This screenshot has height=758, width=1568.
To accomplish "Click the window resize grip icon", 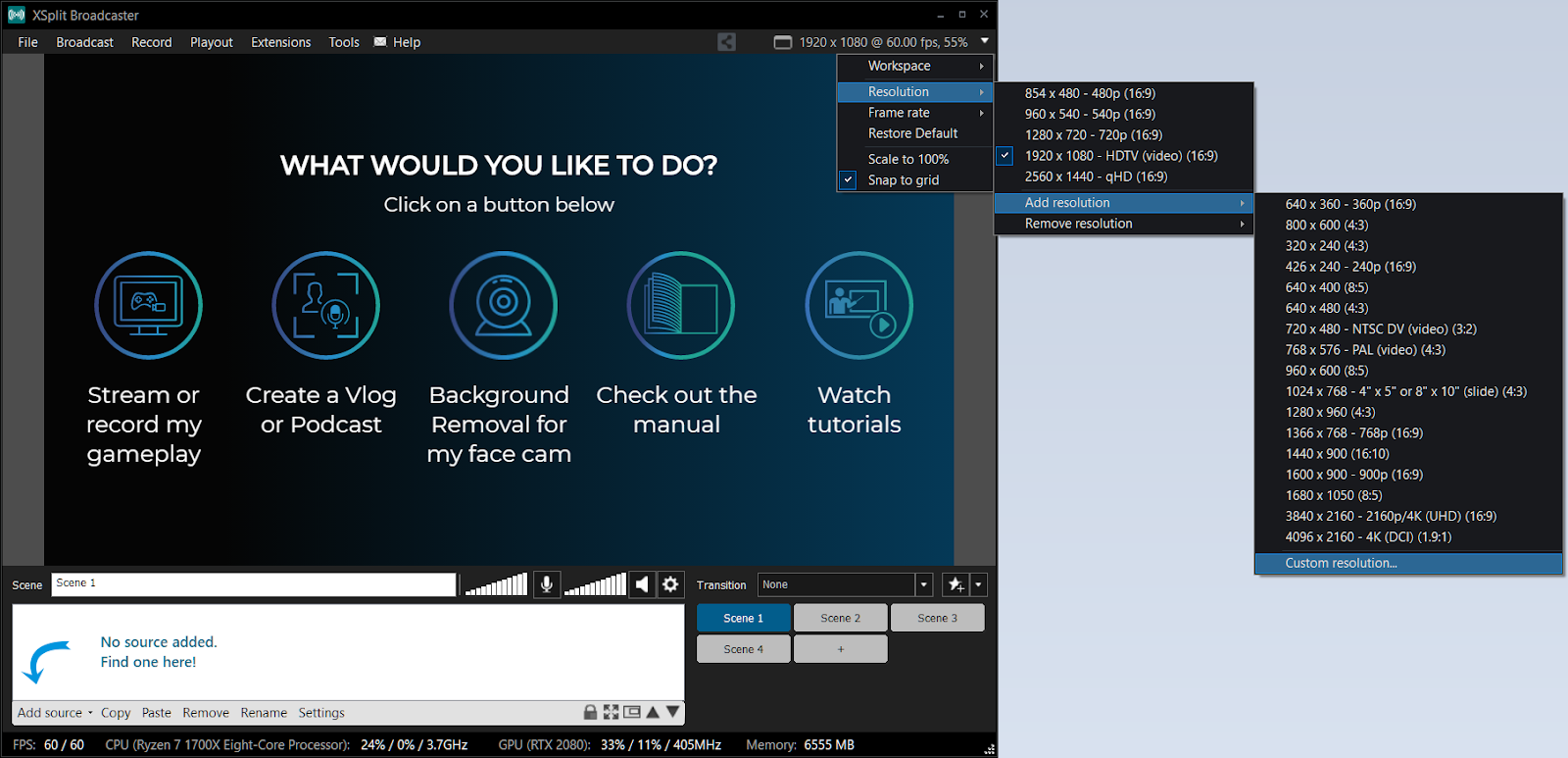I will tap(989, 749).
